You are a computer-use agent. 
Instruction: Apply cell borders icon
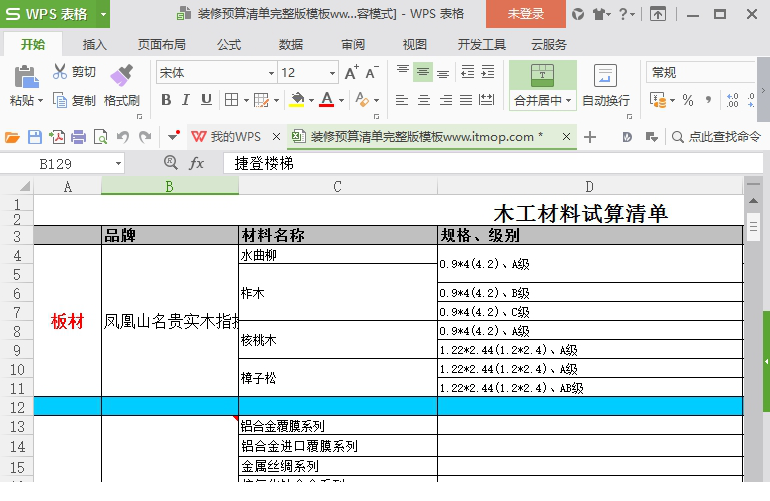[231, 100]
